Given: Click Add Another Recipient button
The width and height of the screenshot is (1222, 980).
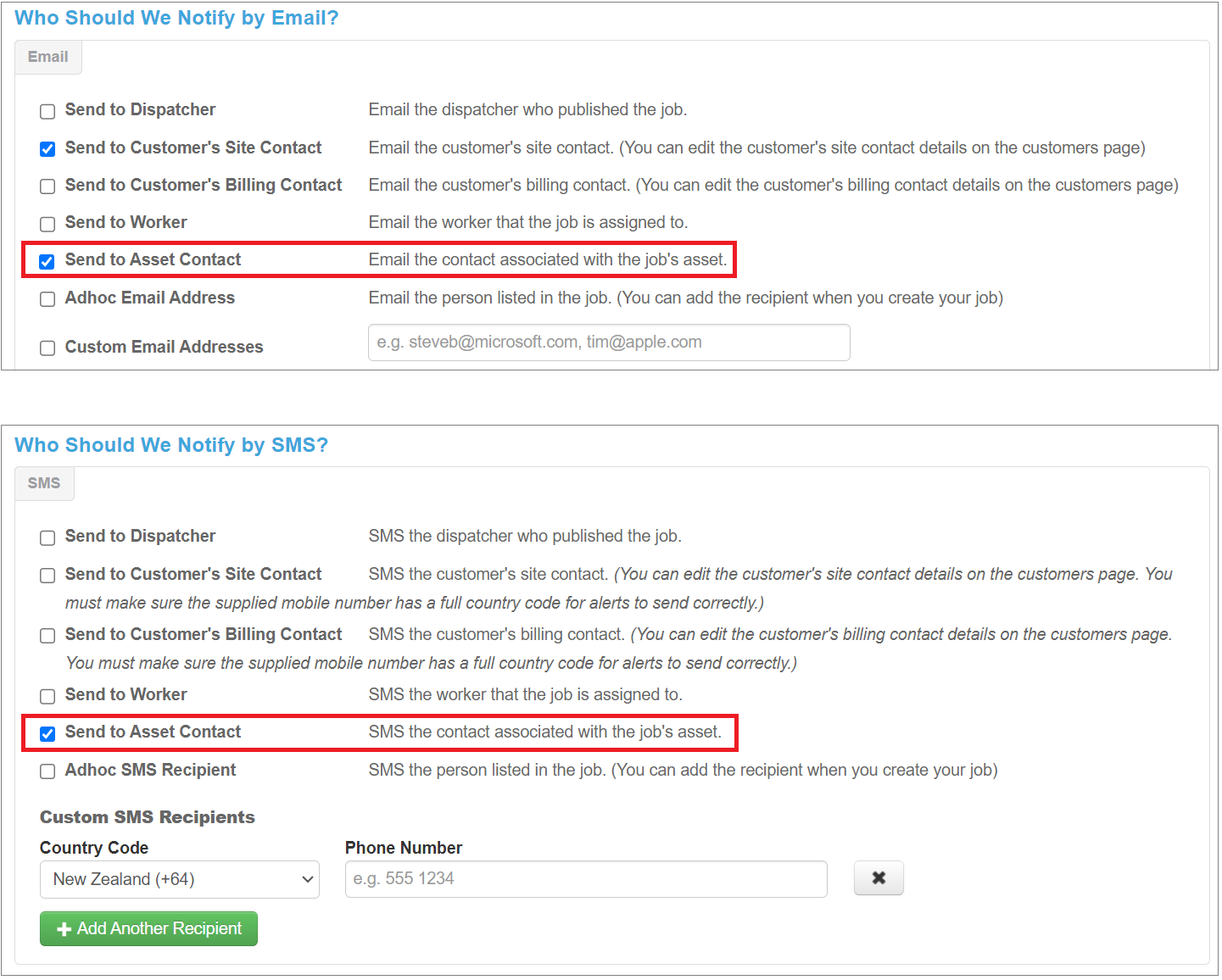Looking at the screenshot, I should pyautogui.click(x=148, y=928).
